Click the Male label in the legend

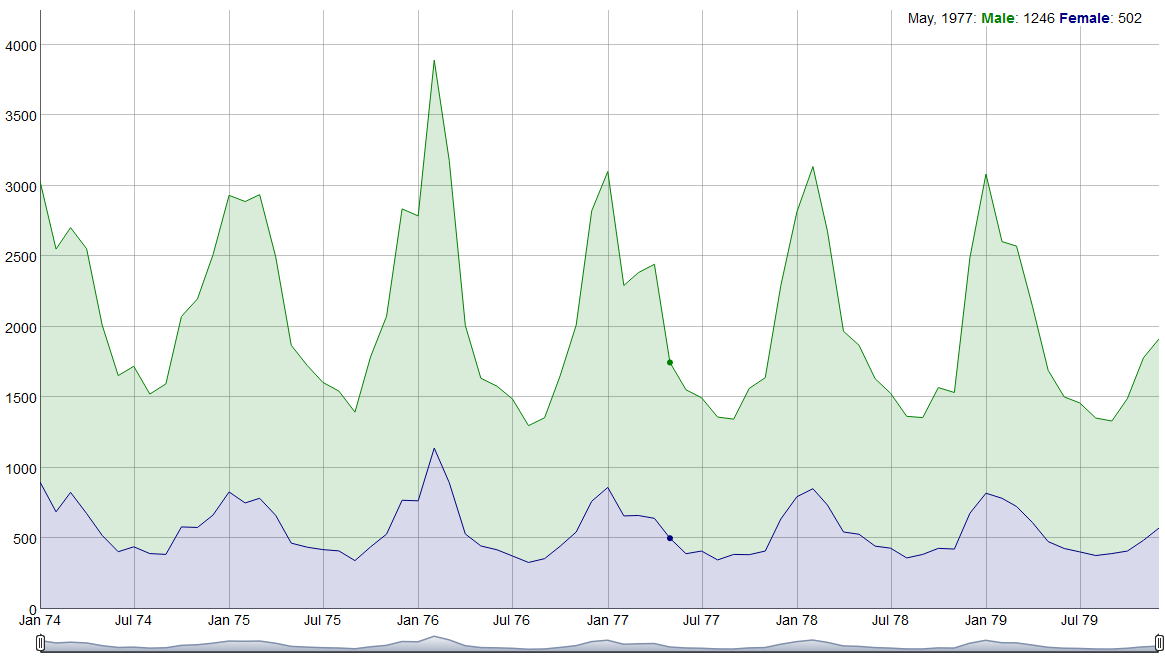click(998, 19)
